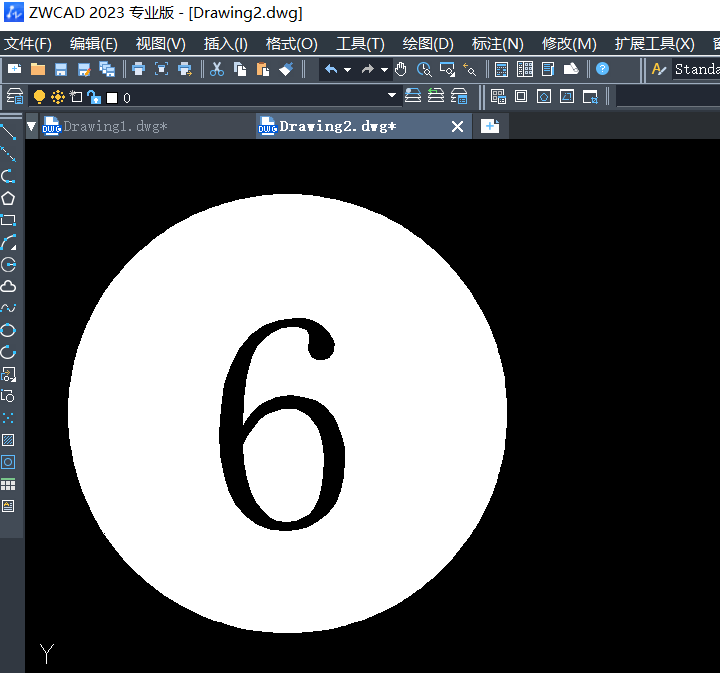
Task: Click the Cut scissors icon
Action: 217,69
